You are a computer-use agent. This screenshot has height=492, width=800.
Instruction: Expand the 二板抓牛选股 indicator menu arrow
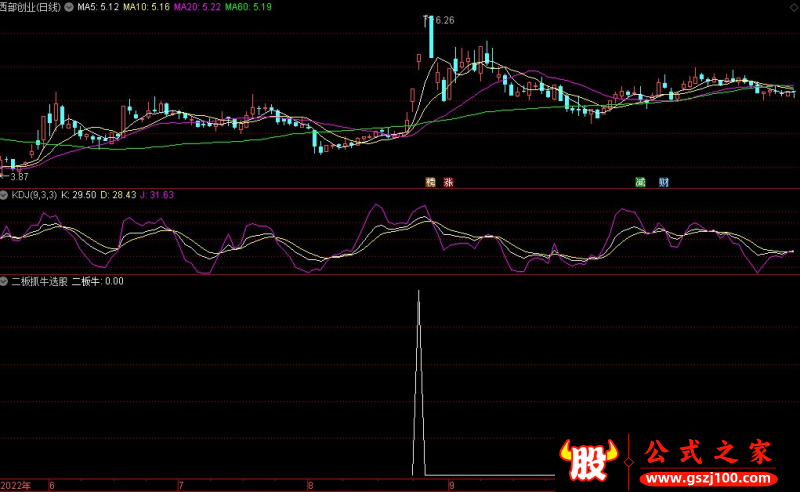[4, 282]
